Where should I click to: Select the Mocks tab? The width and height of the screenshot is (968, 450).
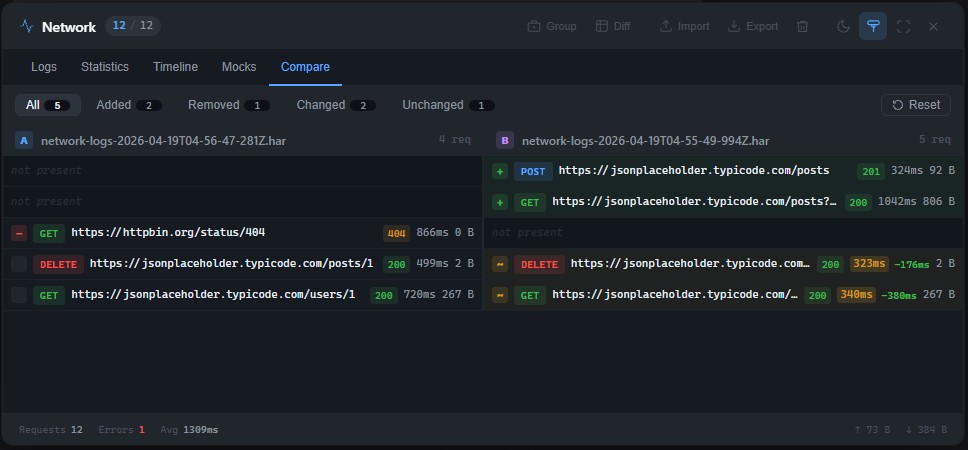[x=239, y=67]
